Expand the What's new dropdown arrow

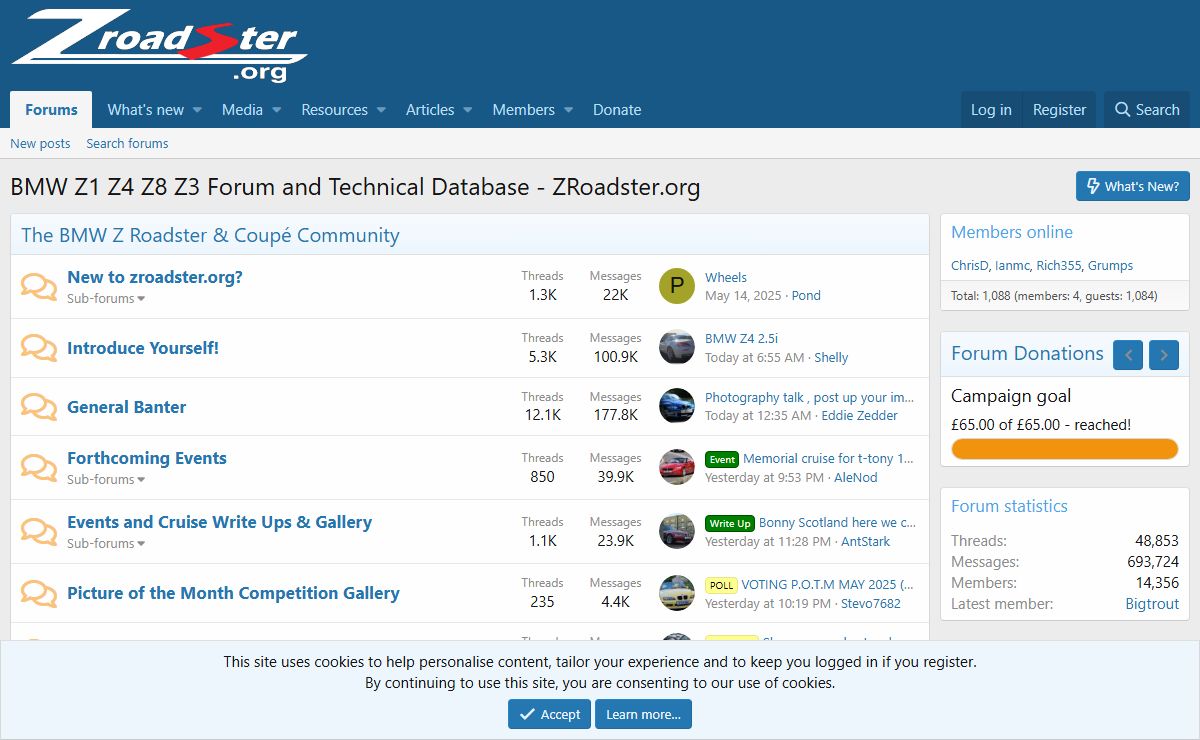197,110
